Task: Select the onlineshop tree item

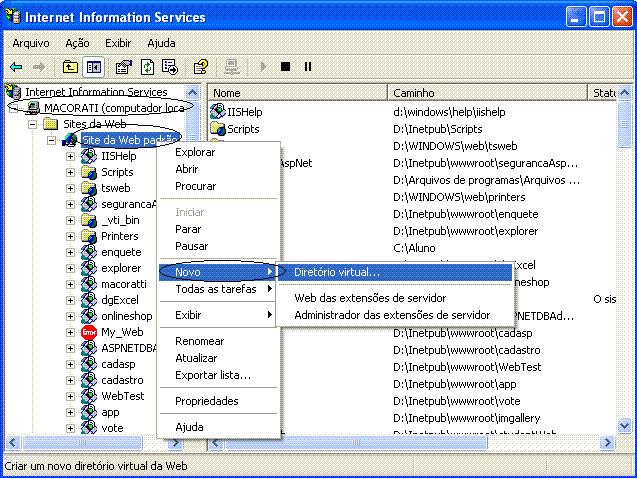Action: [127, 316]
